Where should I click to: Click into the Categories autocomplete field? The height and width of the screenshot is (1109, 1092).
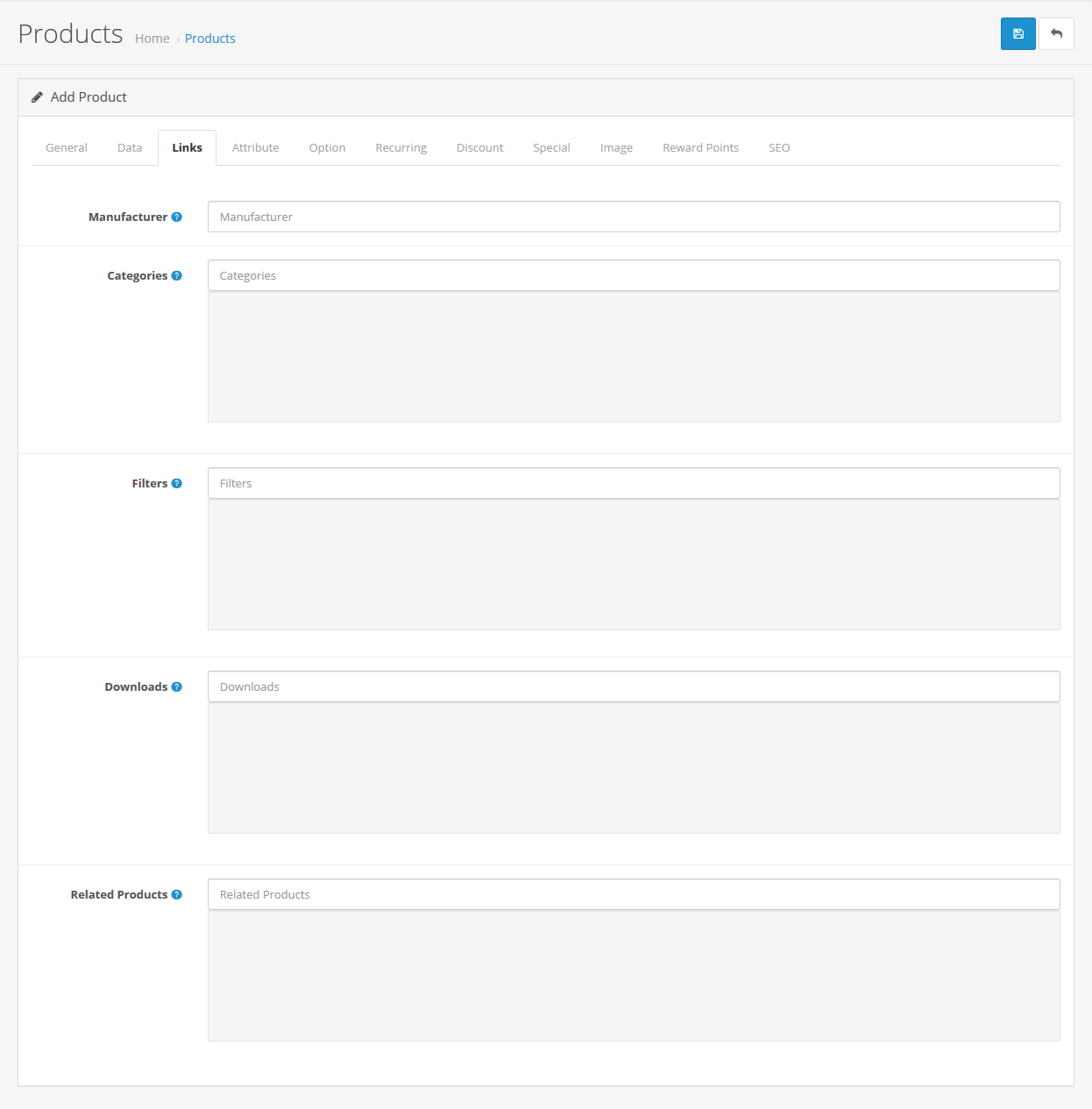pos(633,275)
